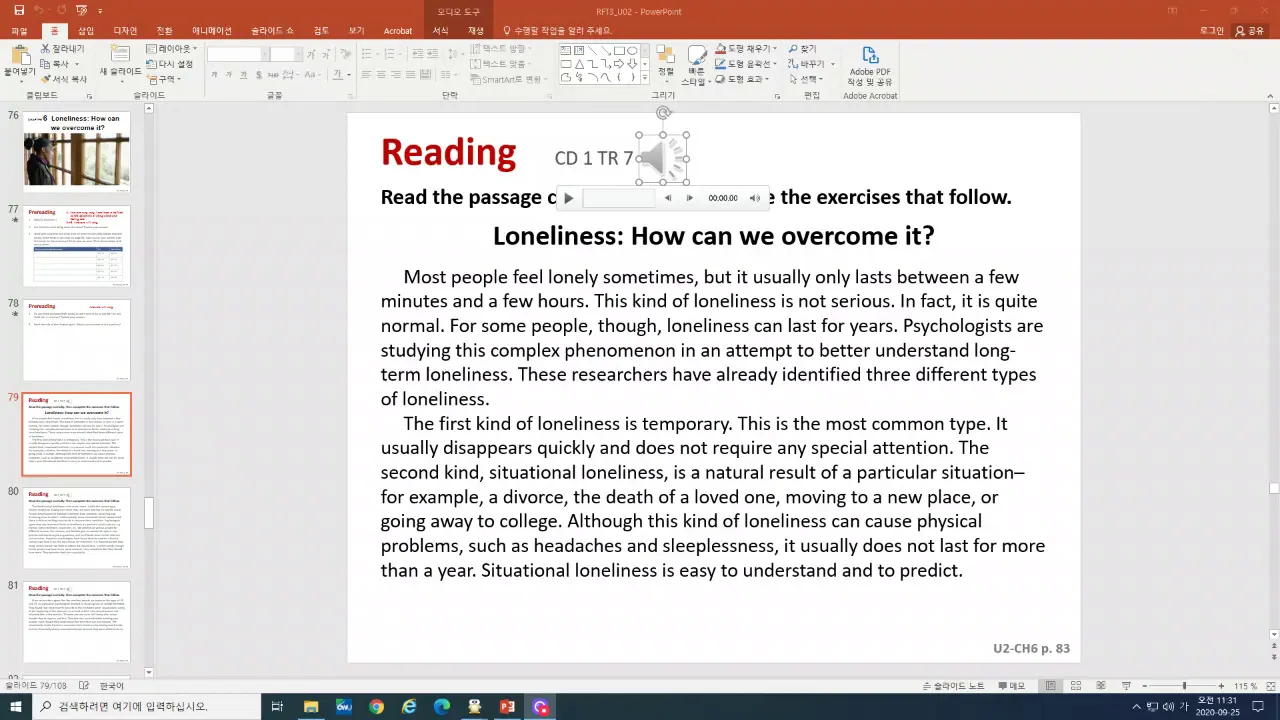
Task: Click the zoom slider in status bar
Action: click(x=1184, y=686)
